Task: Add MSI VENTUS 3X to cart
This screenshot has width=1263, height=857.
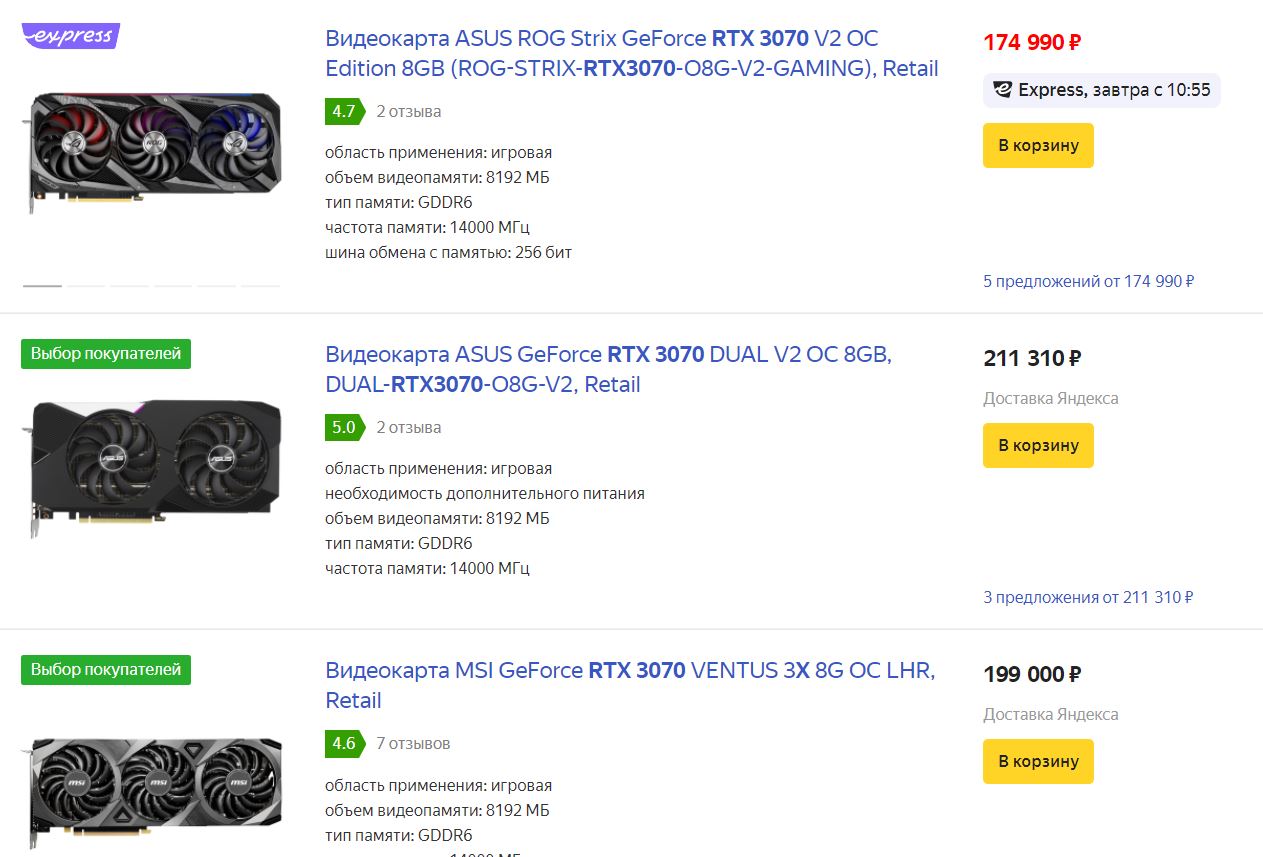Action: pos(1038,761)
